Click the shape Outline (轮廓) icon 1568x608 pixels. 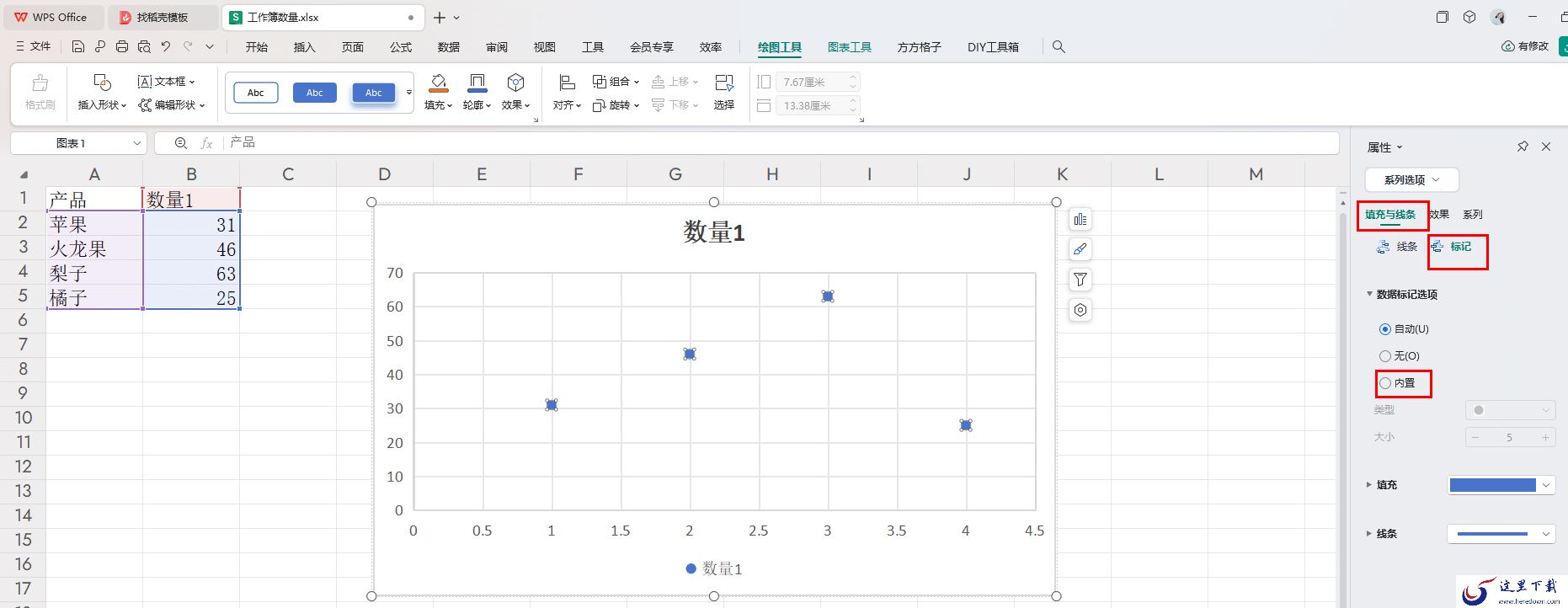point(477,83)
